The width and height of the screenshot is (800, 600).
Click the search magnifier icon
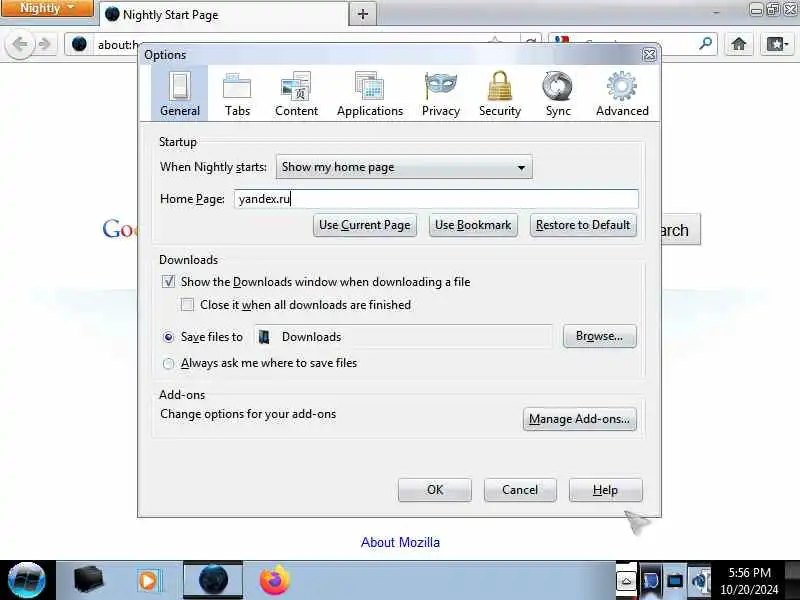point(706,44)
